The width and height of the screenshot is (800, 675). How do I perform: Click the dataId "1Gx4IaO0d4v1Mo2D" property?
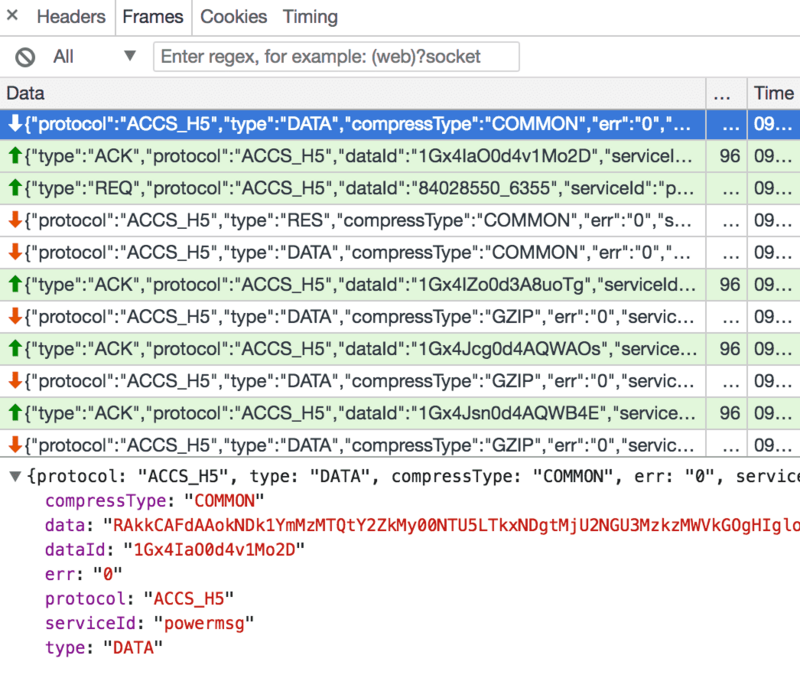[x=175, y=549]
